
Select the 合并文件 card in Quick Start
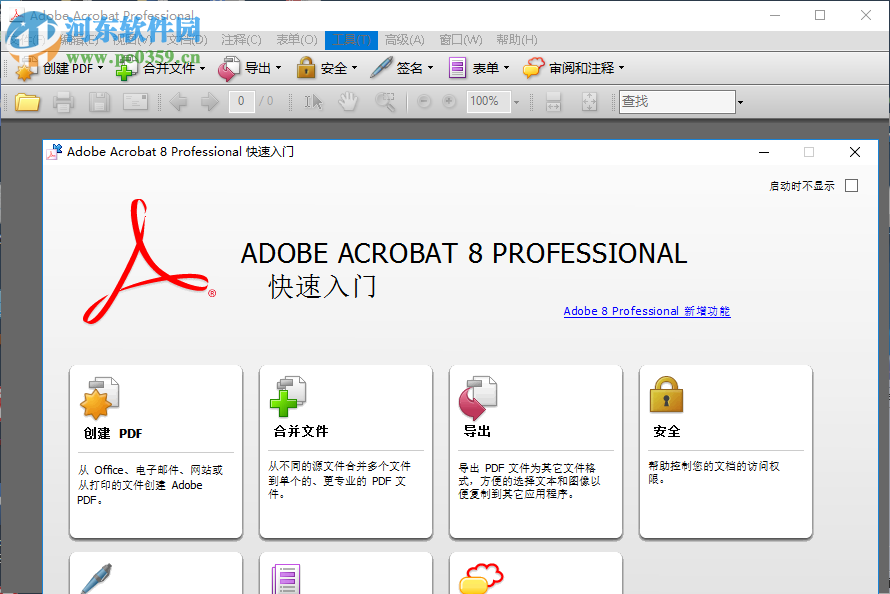(345, 450)
